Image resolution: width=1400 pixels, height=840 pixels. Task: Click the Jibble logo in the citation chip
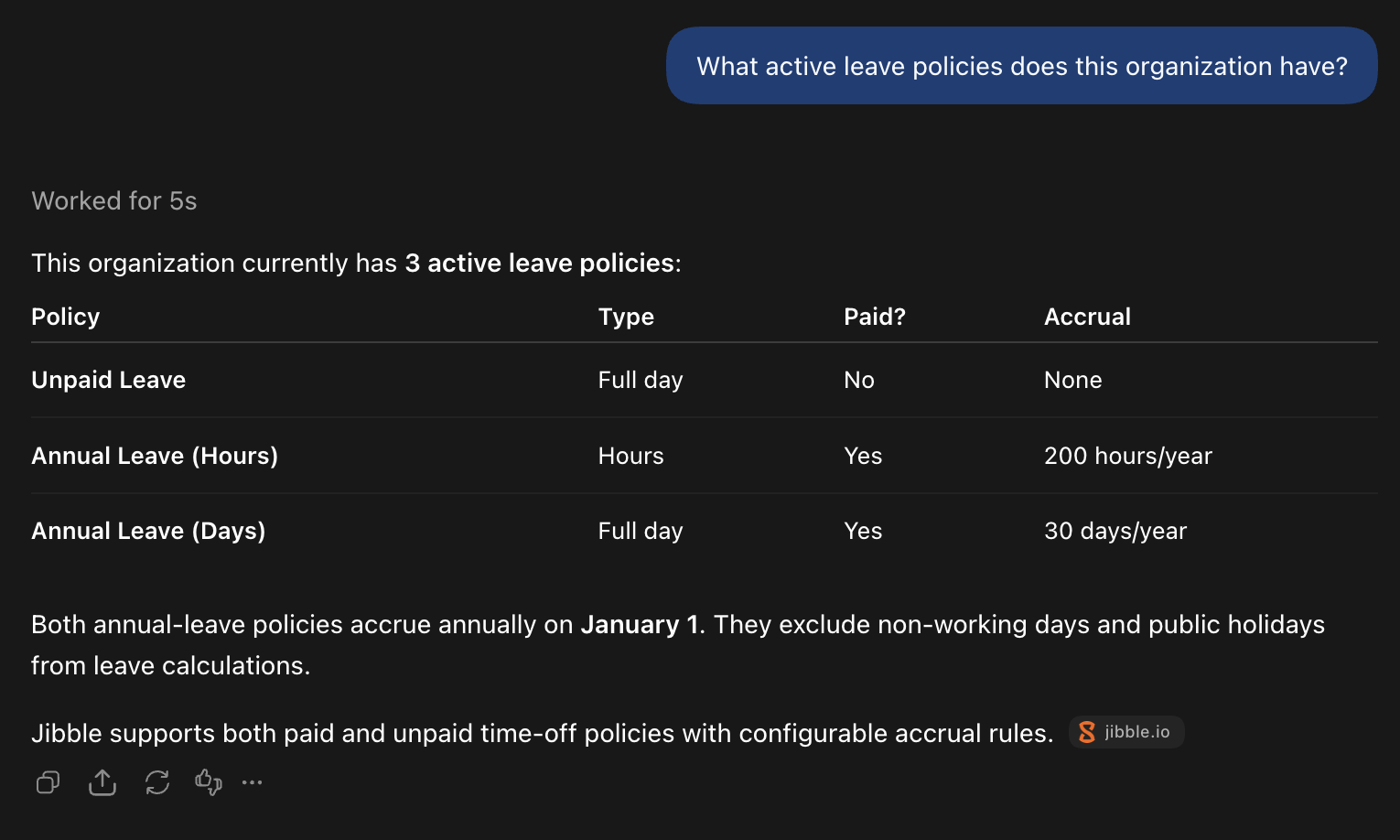point(1087,732)
